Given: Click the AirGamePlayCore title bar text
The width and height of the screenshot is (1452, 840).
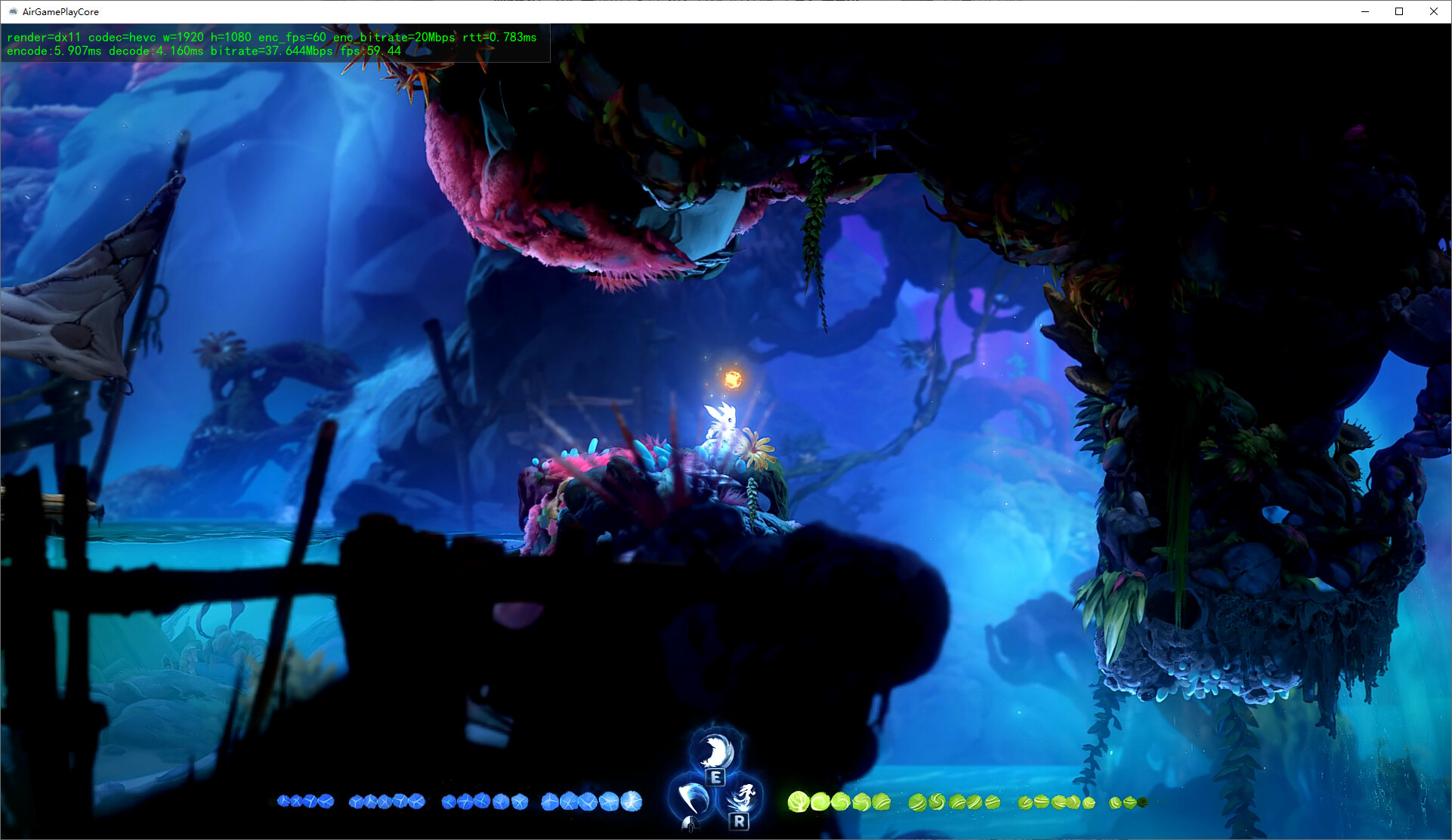Looking at the screenshot, I should click(60, 11).
